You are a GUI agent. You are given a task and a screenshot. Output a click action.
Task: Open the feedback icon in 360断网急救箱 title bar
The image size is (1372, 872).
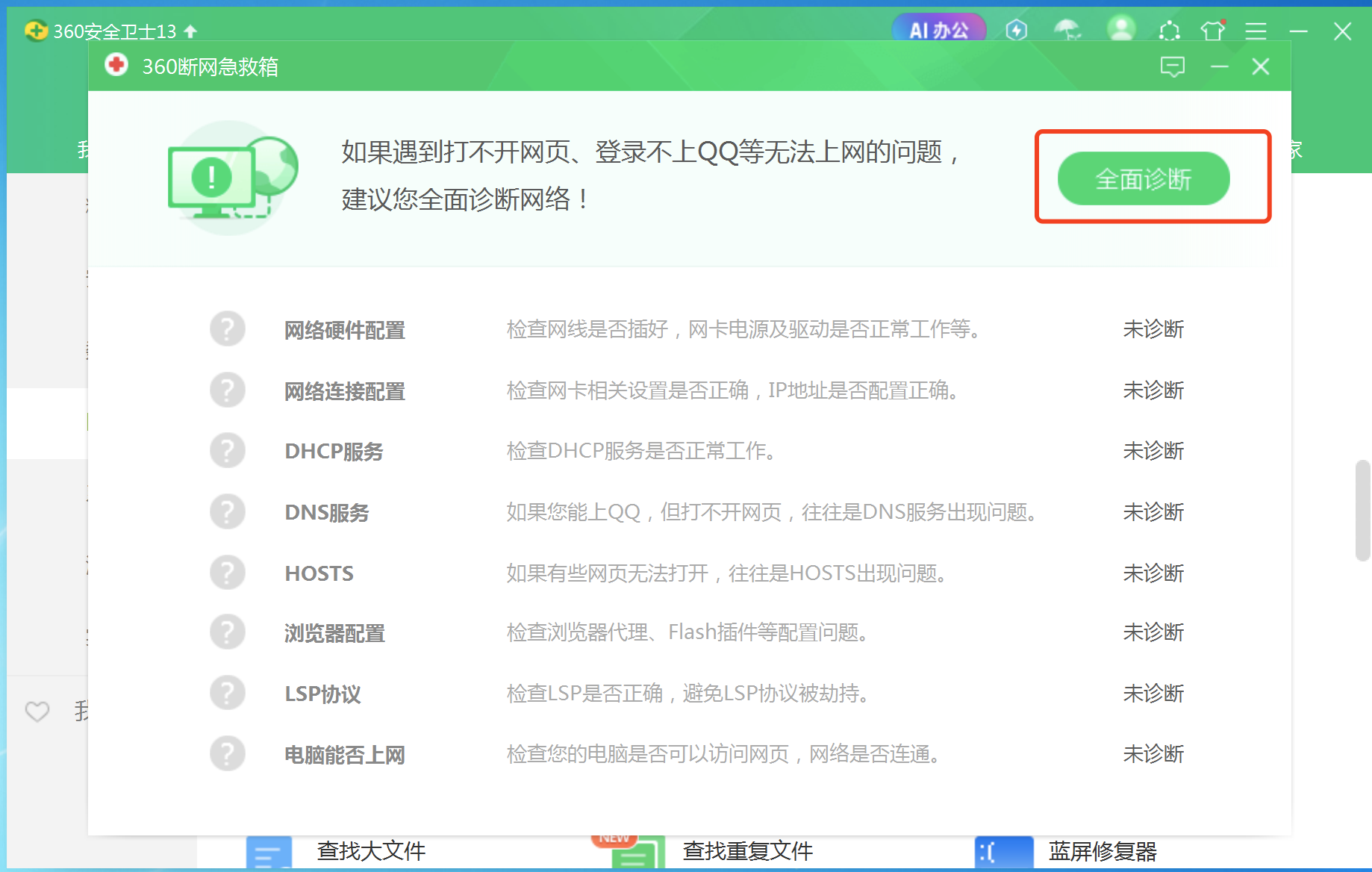point(1173,66)
